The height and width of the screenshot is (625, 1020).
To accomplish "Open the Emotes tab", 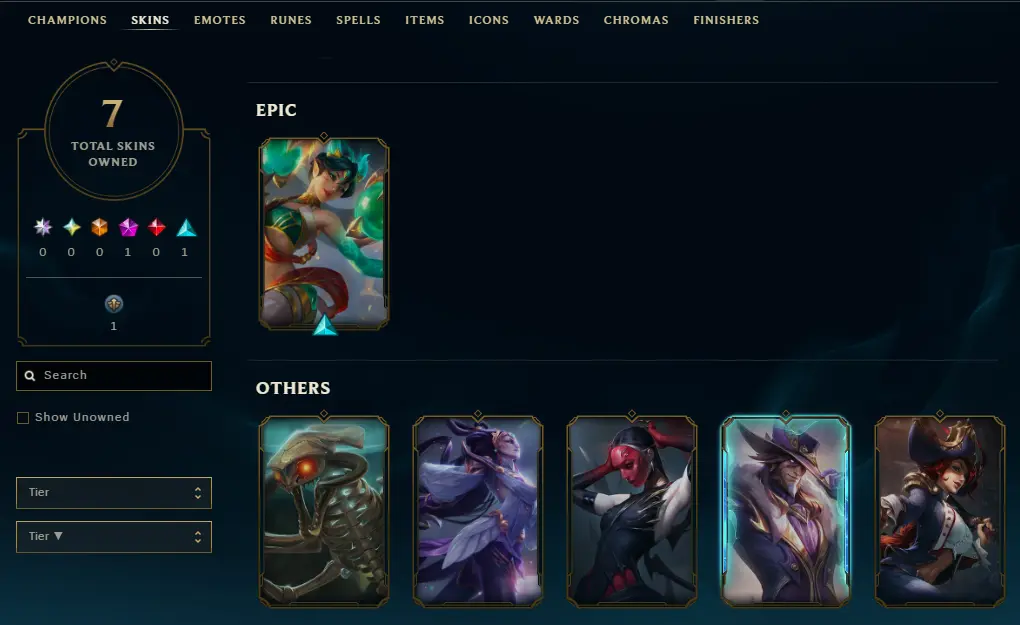I will [x=220, y=20].
